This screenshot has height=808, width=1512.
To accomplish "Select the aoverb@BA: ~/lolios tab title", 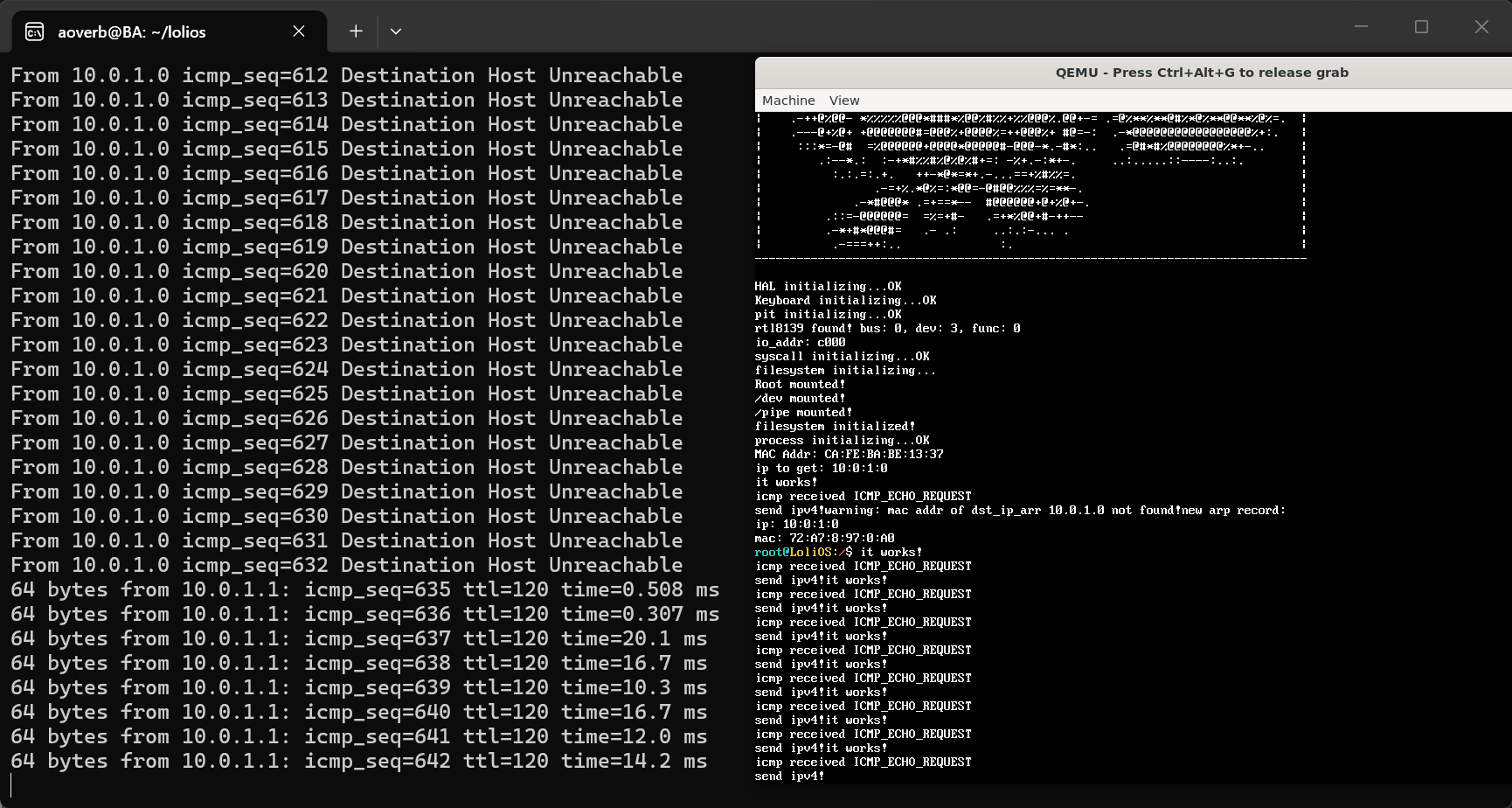I will coord(132,32).
